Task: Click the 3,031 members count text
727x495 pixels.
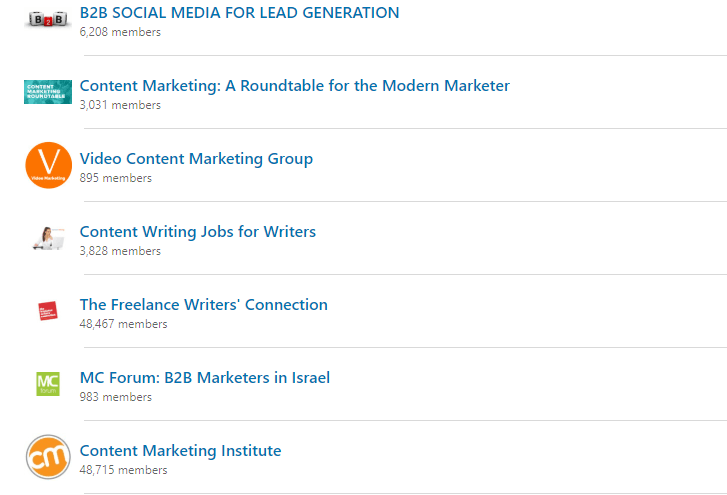Action: pos(120,105)
